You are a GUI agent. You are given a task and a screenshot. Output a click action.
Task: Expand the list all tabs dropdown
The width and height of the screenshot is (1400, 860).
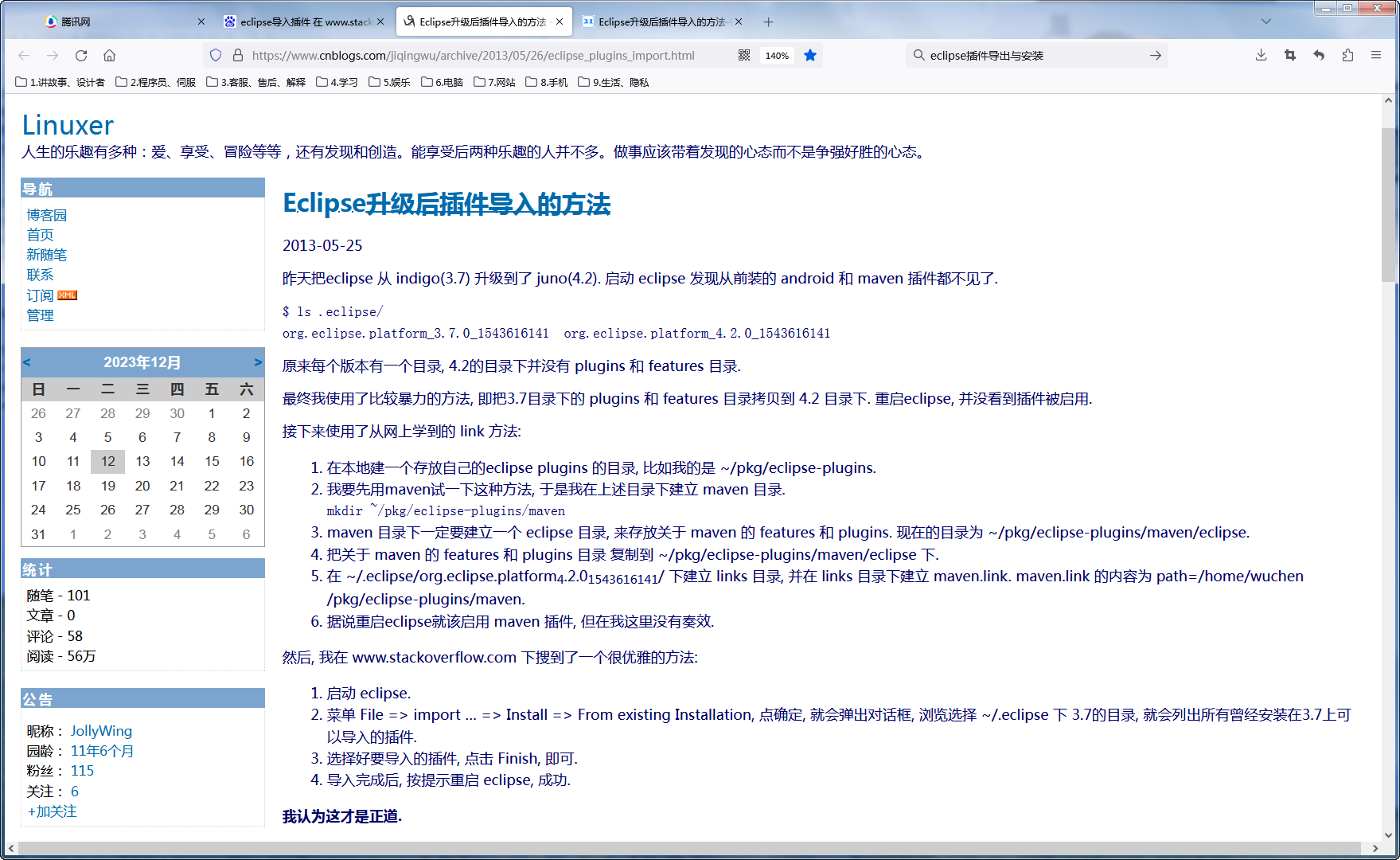pos(1266,21)
